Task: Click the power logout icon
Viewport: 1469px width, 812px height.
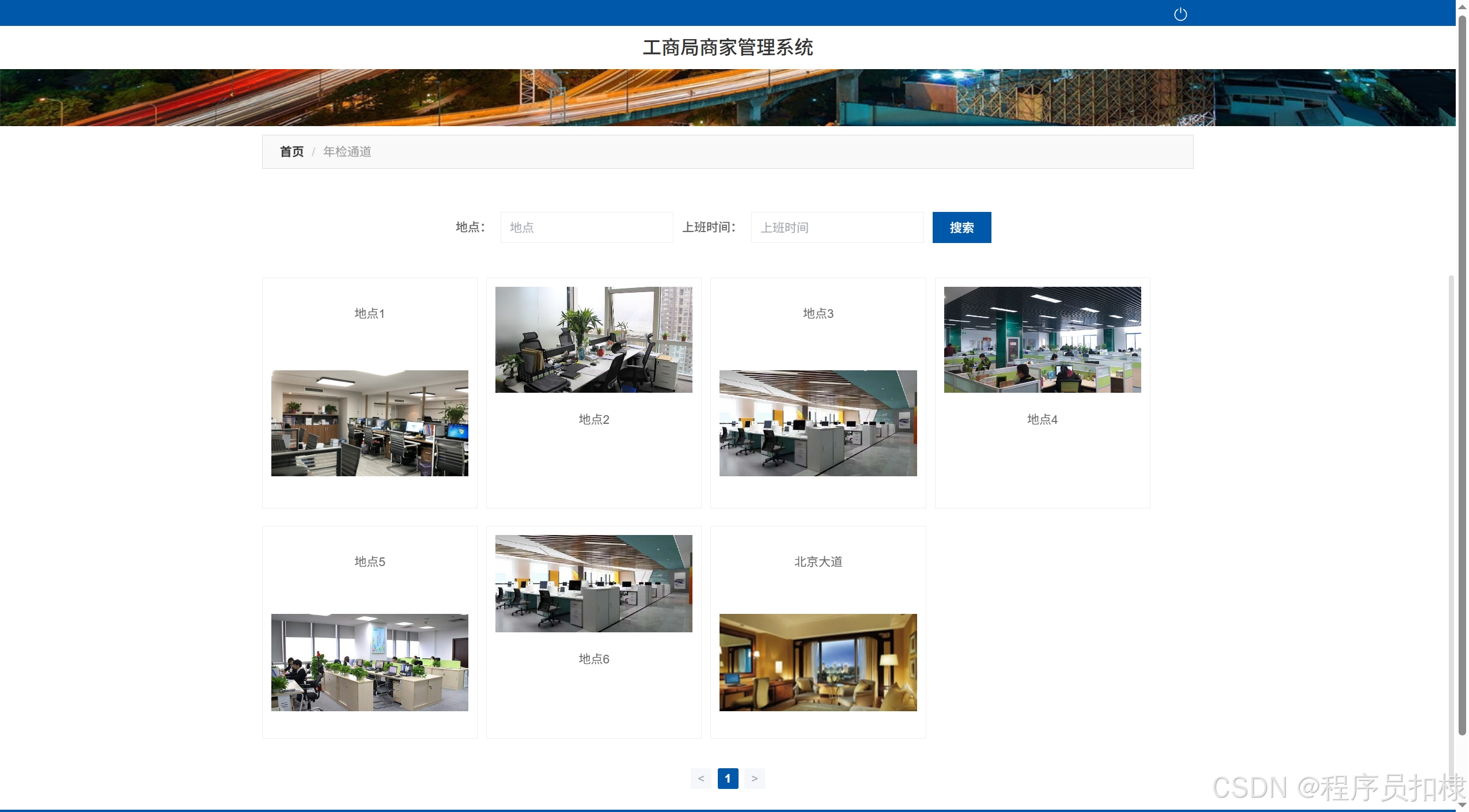Action: [1180, 14]
